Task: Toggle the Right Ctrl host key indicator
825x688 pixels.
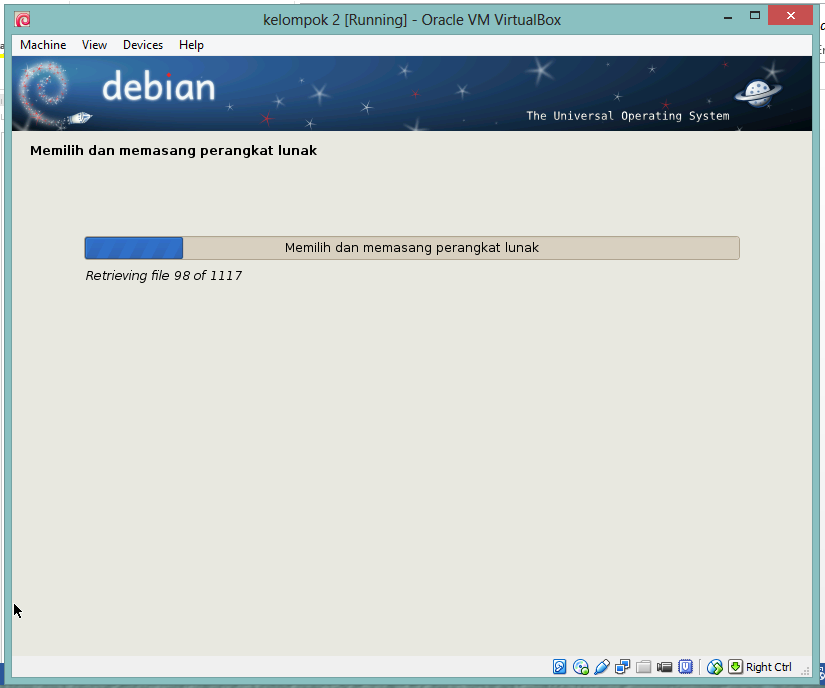Action: (768, 667)
